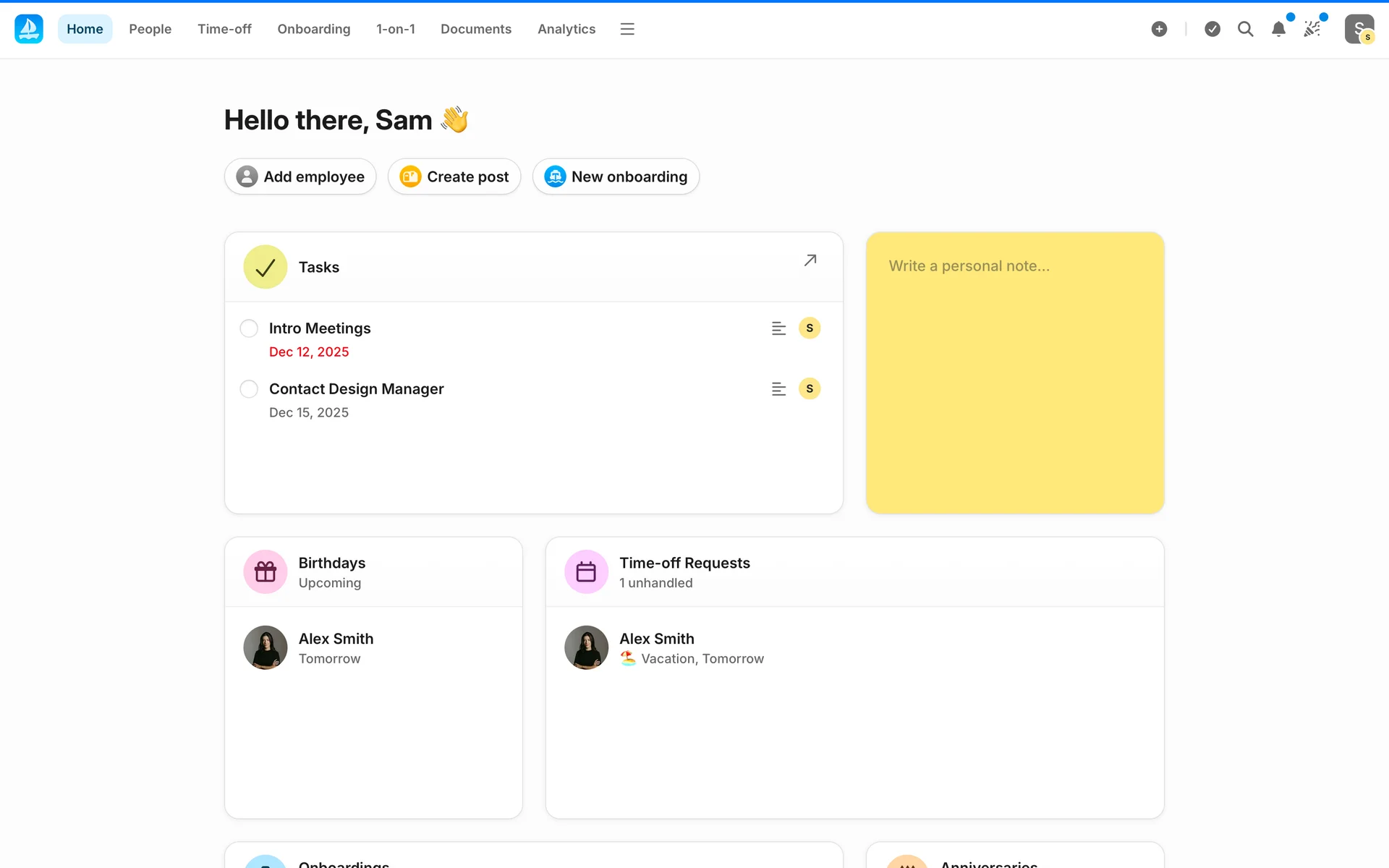Open search with magnifier icon
Screen dimensions: 1389x868
pyautogui.click(x=1245, y=29)
